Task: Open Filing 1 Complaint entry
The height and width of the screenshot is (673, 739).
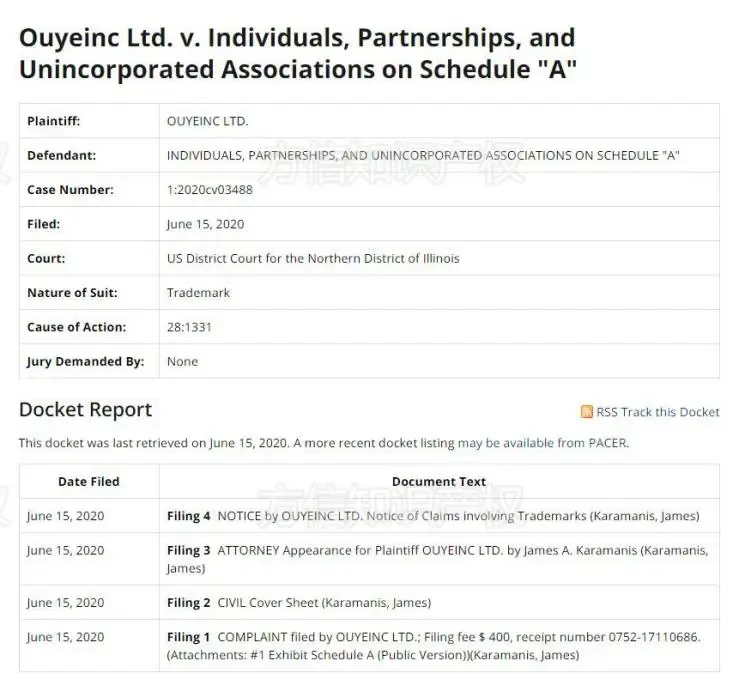Action: point(434,646)
